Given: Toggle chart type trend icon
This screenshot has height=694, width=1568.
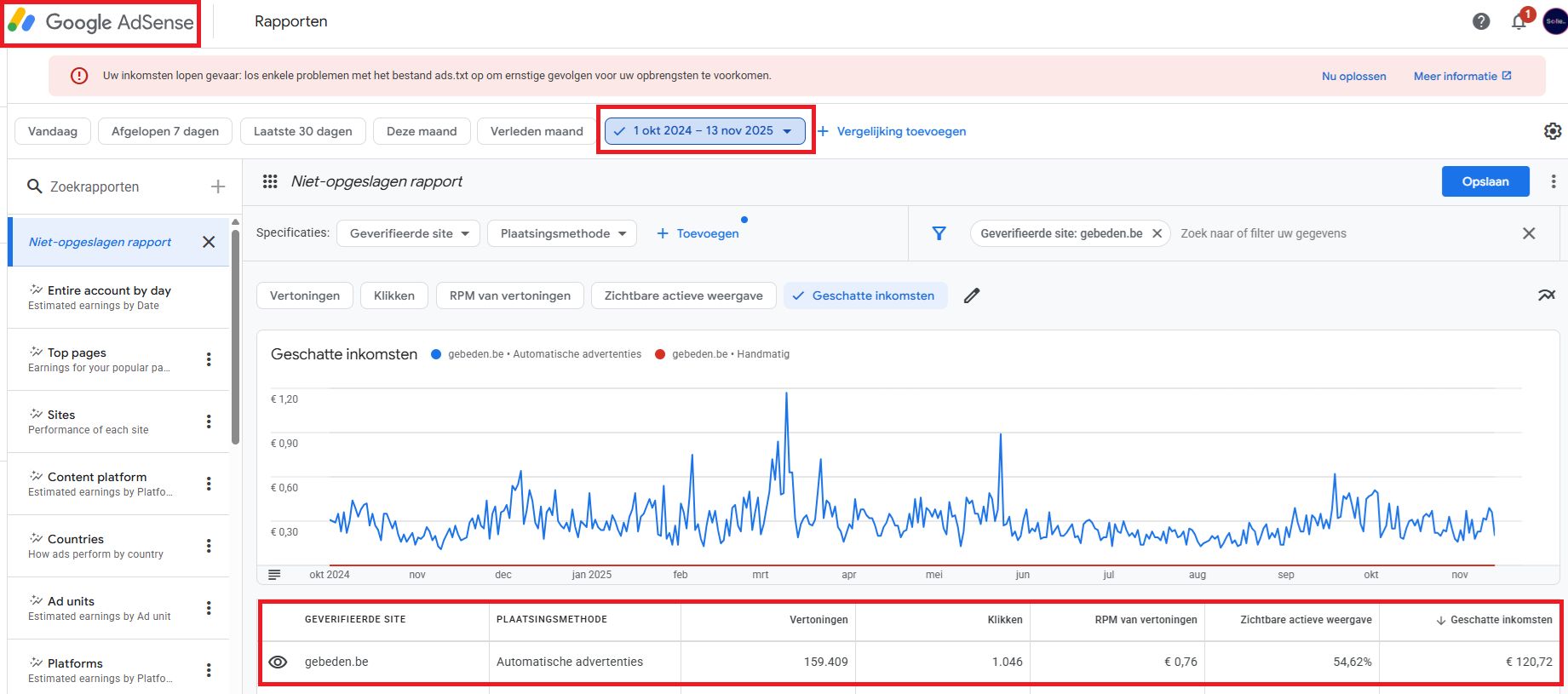Looking at the screenshot, I should click(x=1547, y=295).
